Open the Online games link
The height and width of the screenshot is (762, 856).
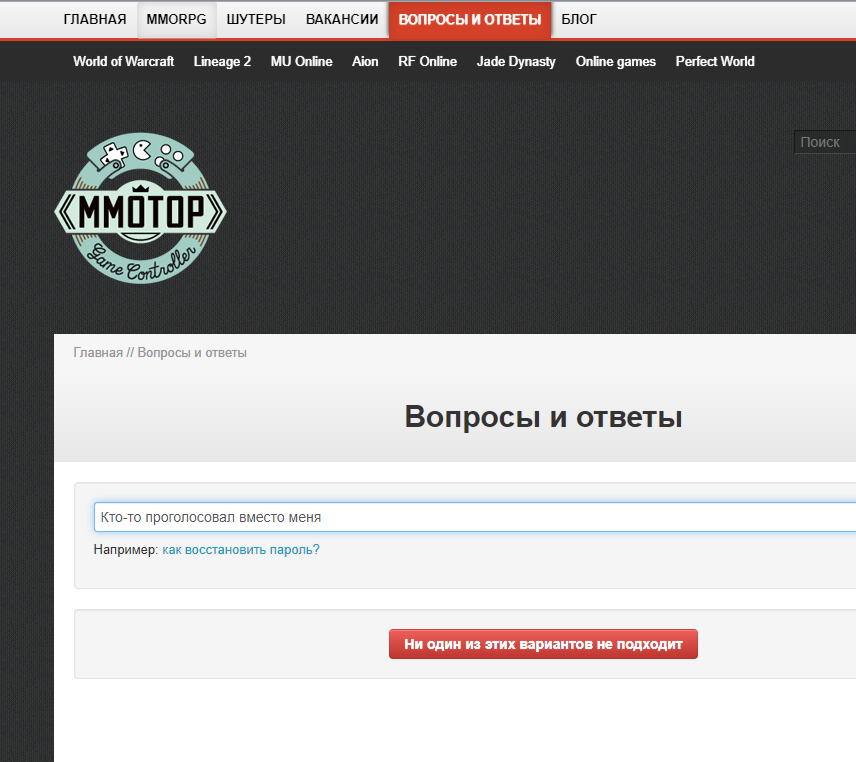tap(616, 61)
